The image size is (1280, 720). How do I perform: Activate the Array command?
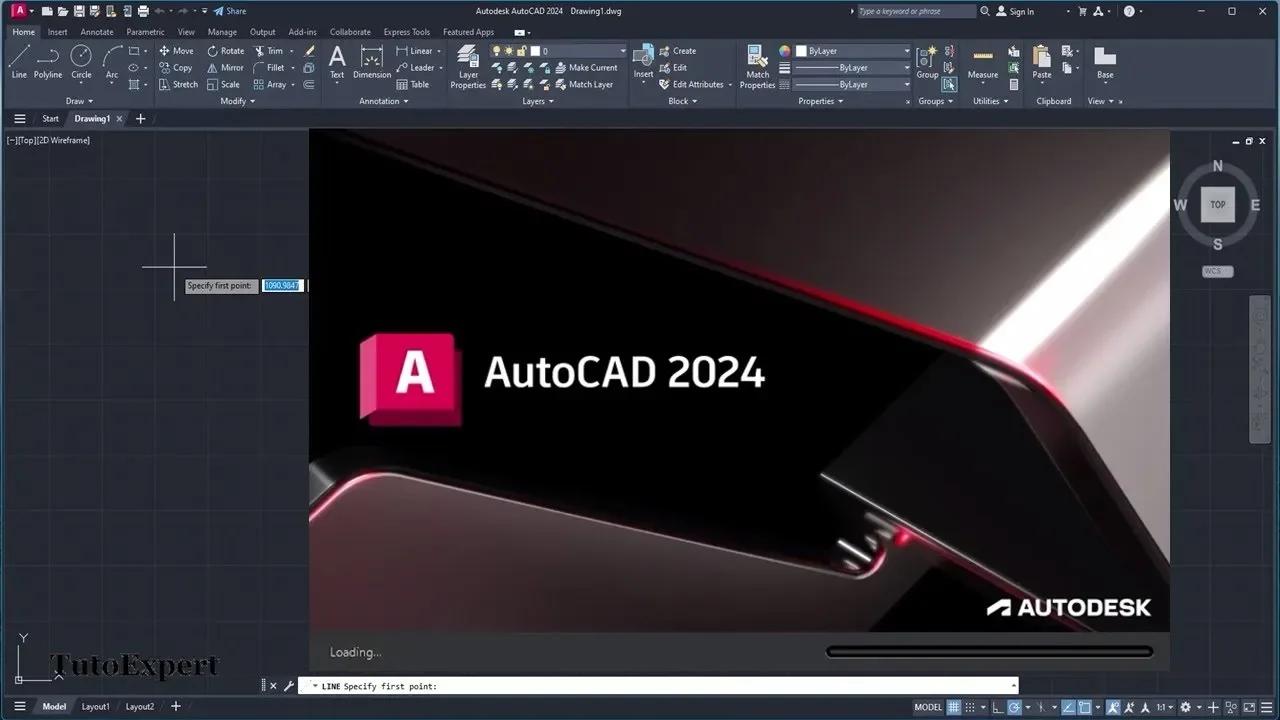269,85
